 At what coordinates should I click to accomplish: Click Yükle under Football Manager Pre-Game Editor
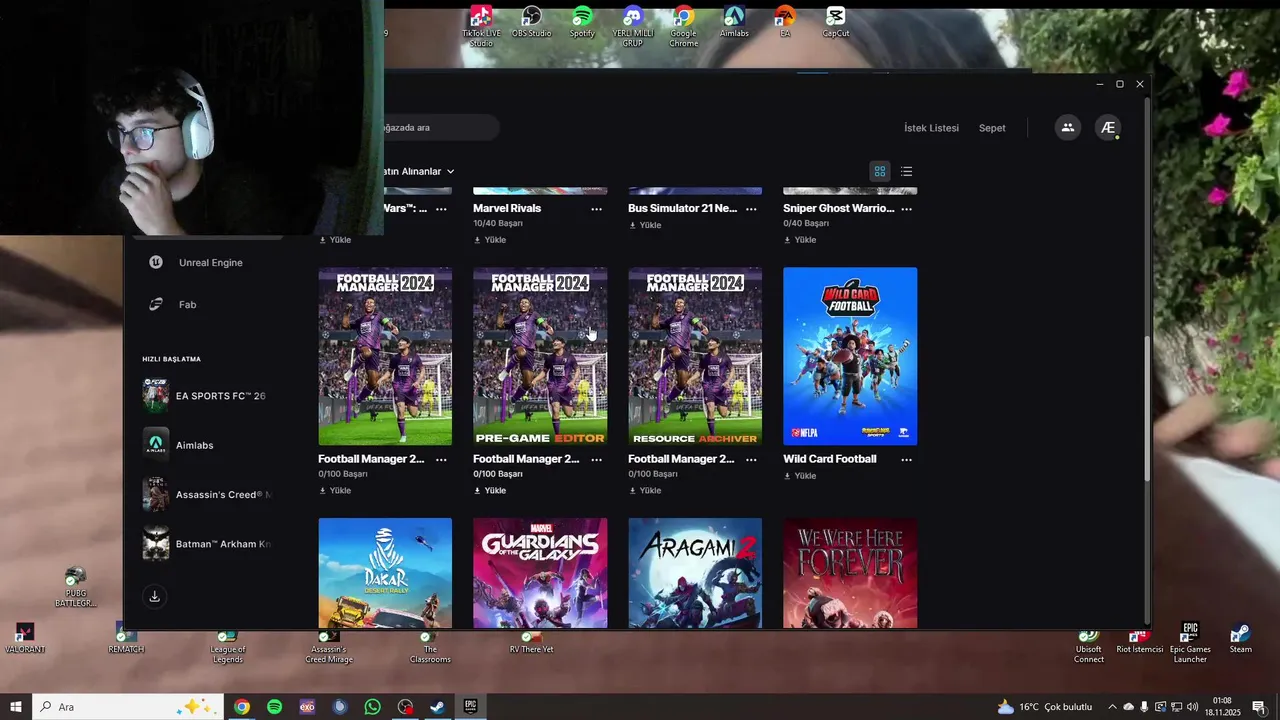pyautogui.click(x=490, y=491)
